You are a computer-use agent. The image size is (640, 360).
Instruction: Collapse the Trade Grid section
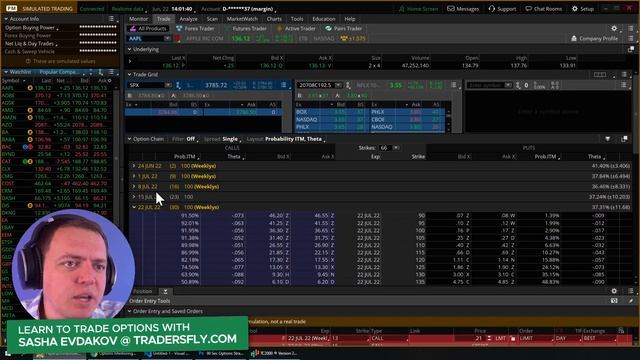[x=129, y=74]
